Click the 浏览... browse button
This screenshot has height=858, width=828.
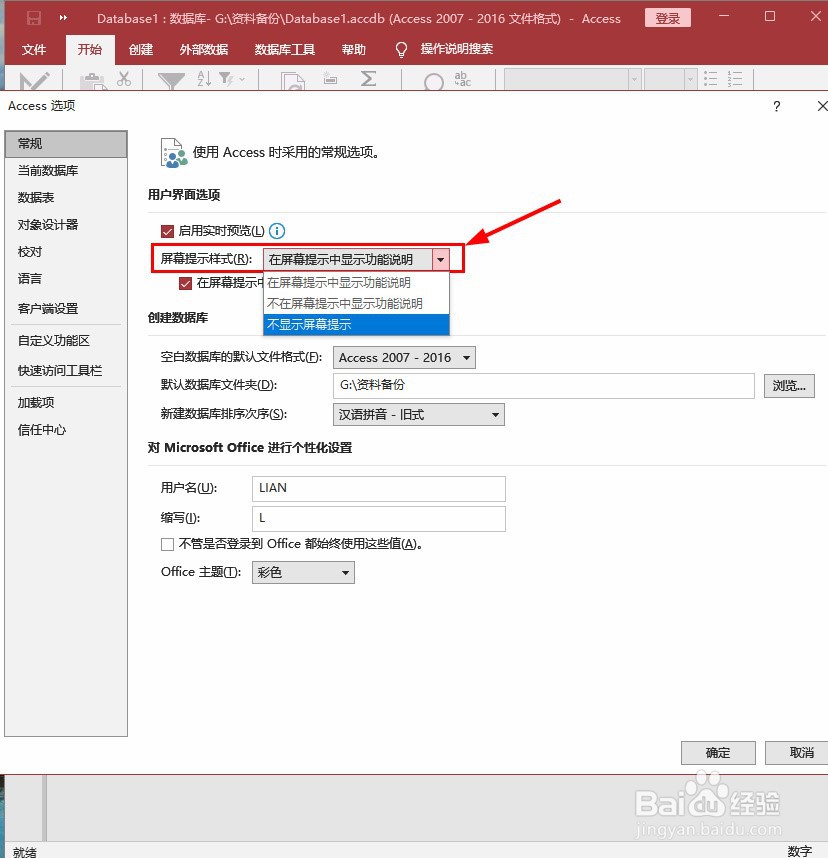coord(789,386)
